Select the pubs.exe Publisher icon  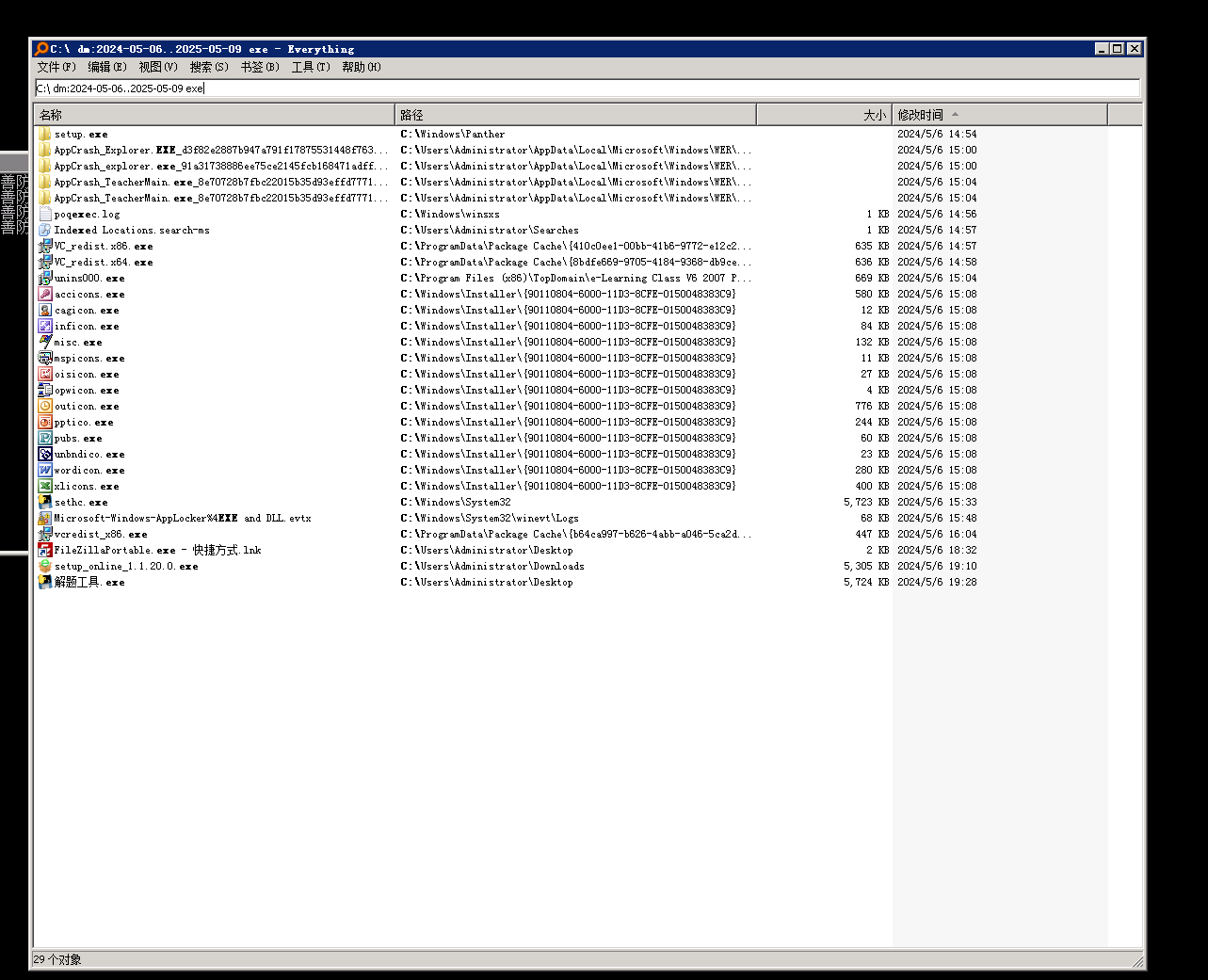[45, 438]
